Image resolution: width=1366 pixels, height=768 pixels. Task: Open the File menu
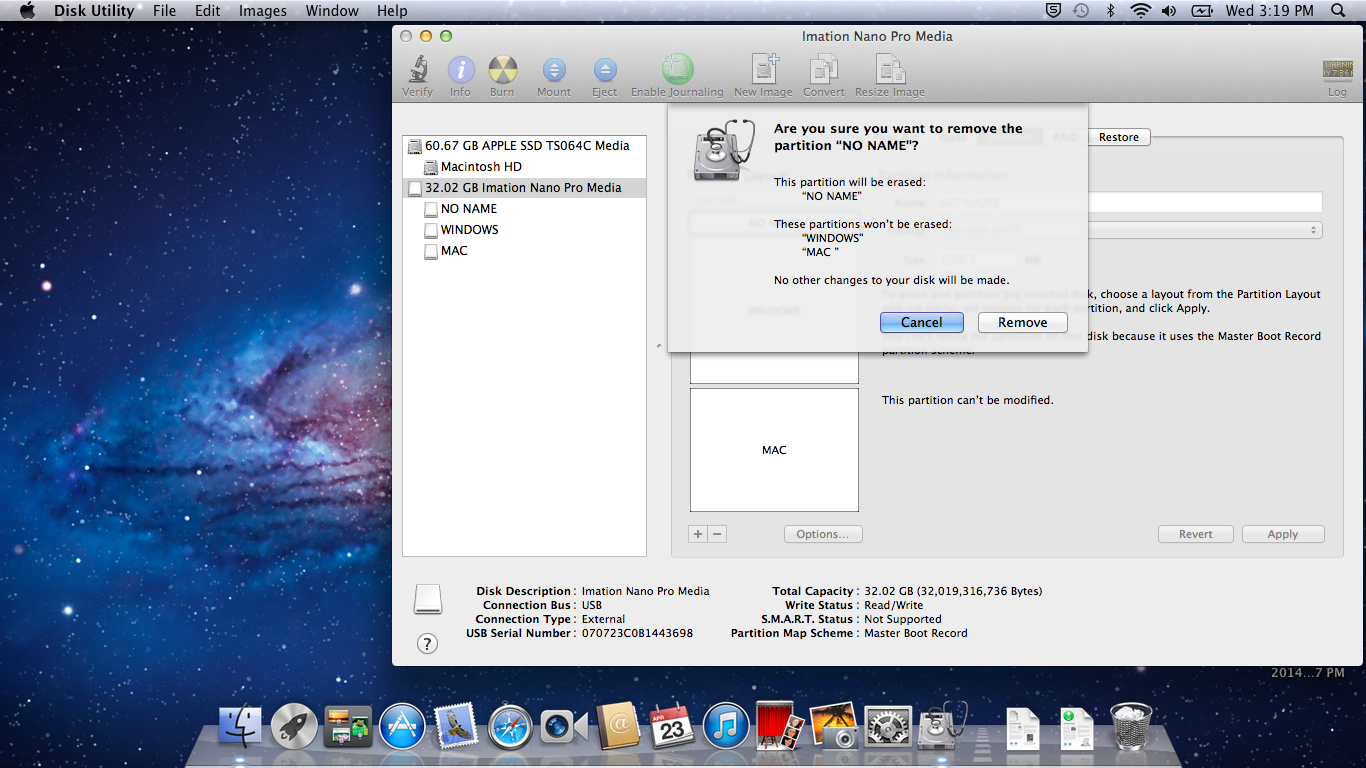coord(165,11)
